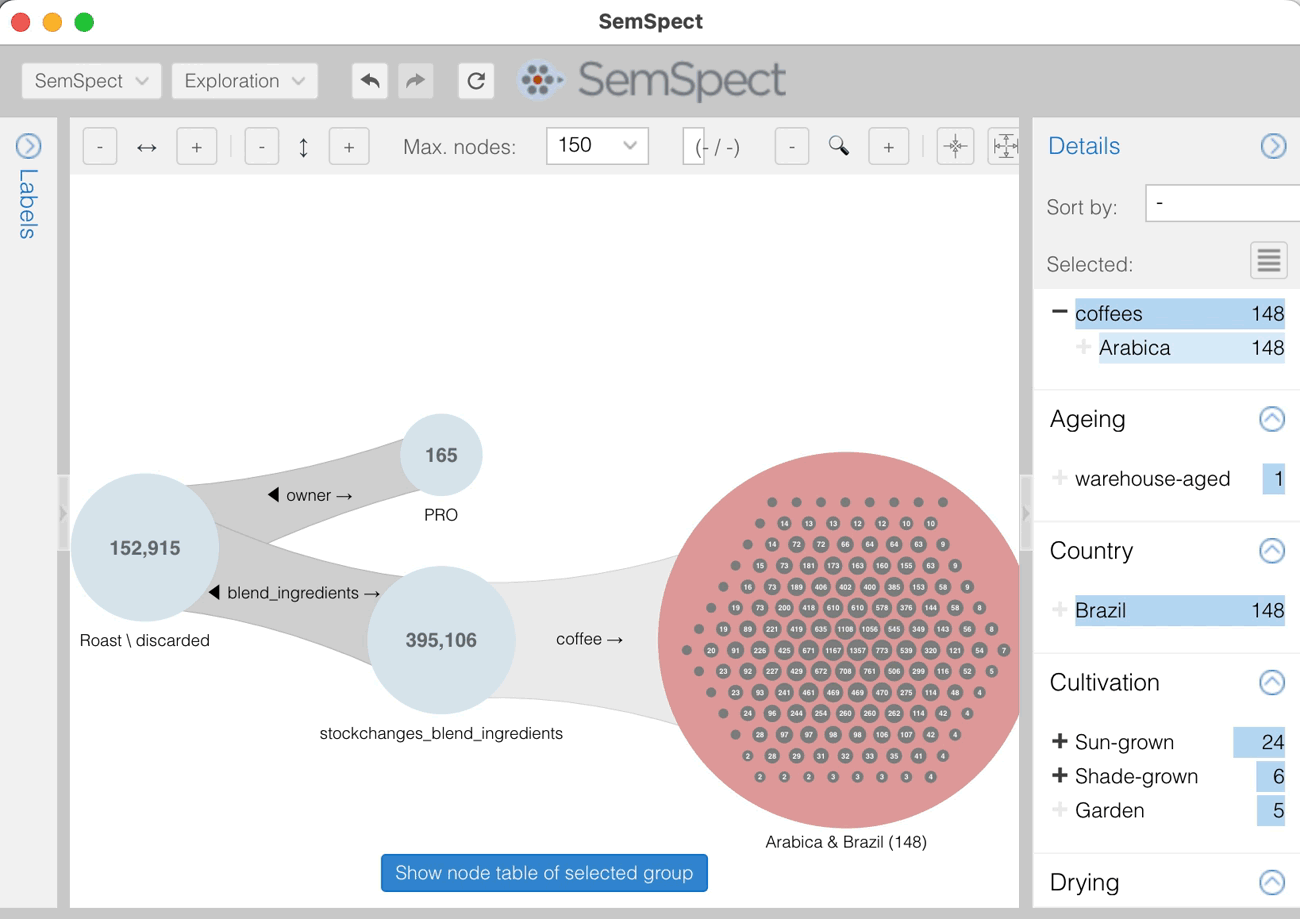Click the SemSpect logo
Image resolution: width=1300 pixels, height=919 pixels.
(x=651, y=80)
